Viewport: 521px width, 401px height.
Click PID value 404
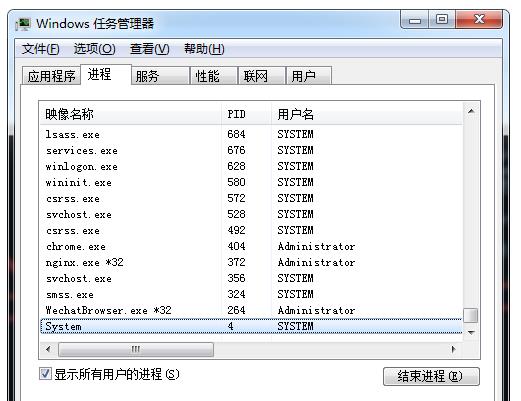click(236, 246)
